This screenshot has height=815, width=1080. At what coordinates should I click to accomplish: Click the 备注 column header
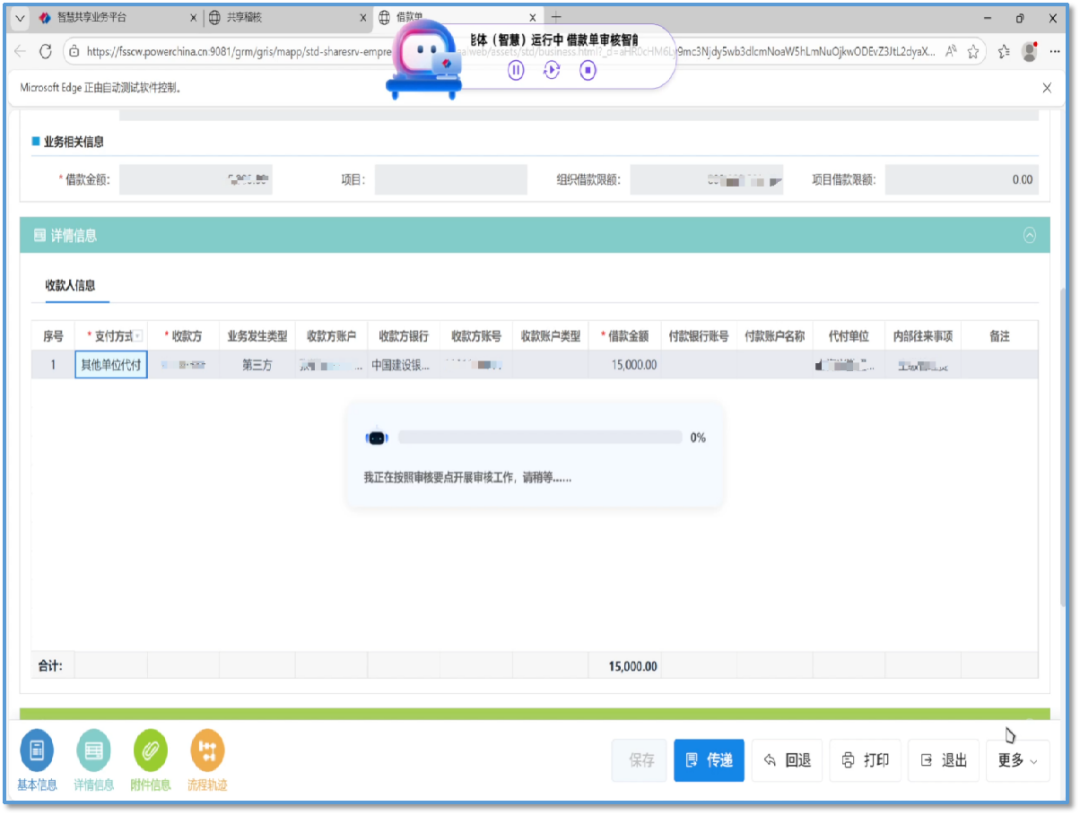(x=999, y=336)
